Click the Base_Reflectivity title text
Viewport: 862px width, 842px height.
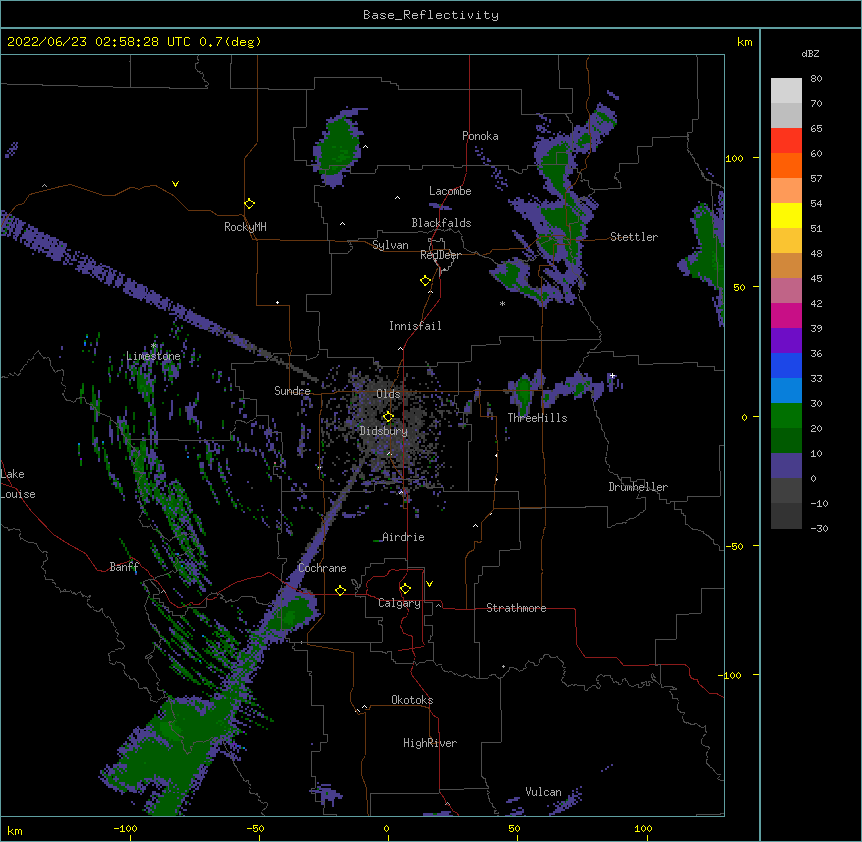coord(431,15)
